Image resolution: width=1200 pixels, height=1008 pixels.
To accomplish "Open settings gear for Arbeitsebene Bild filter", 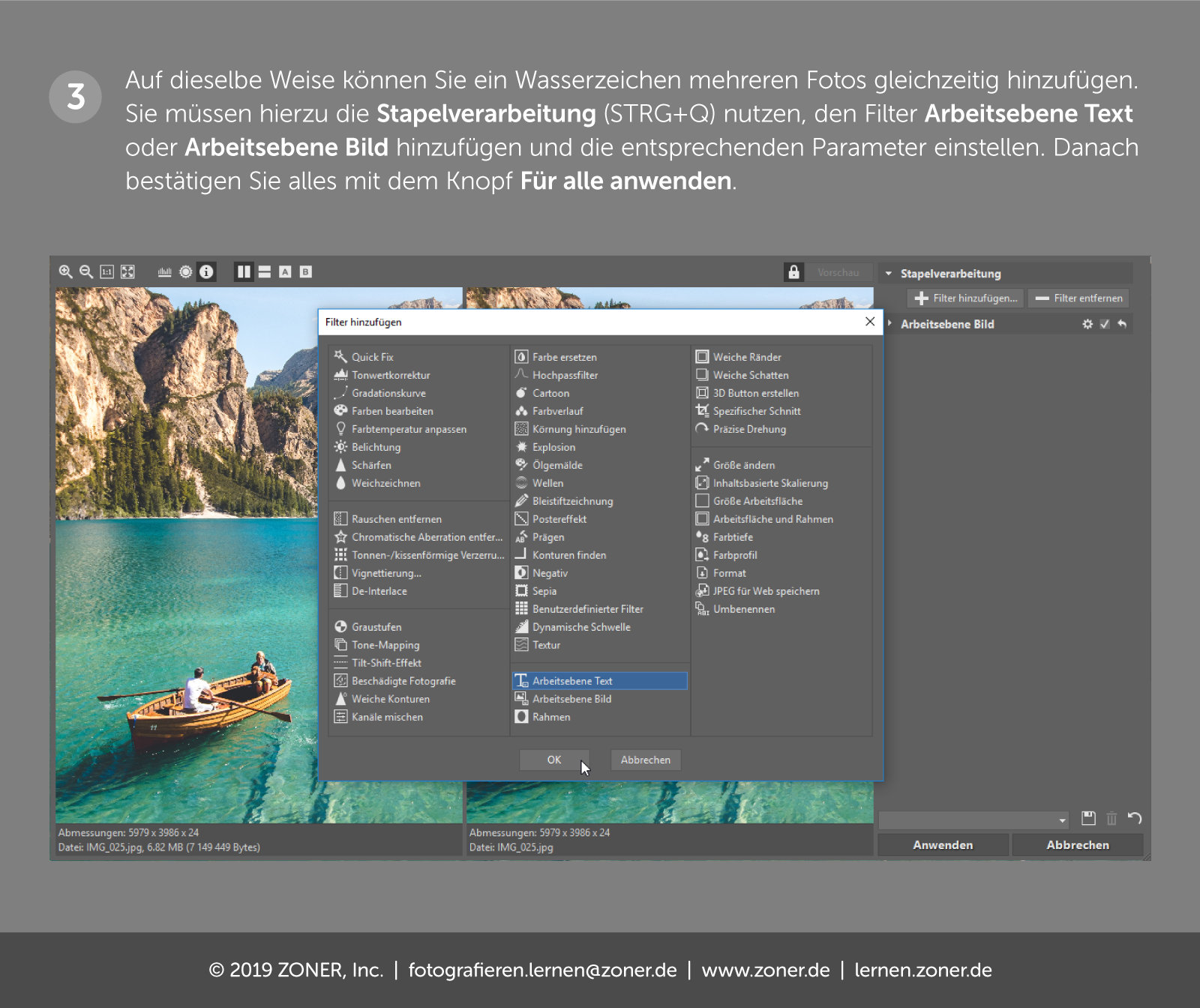I will [x=1087, y=324].
